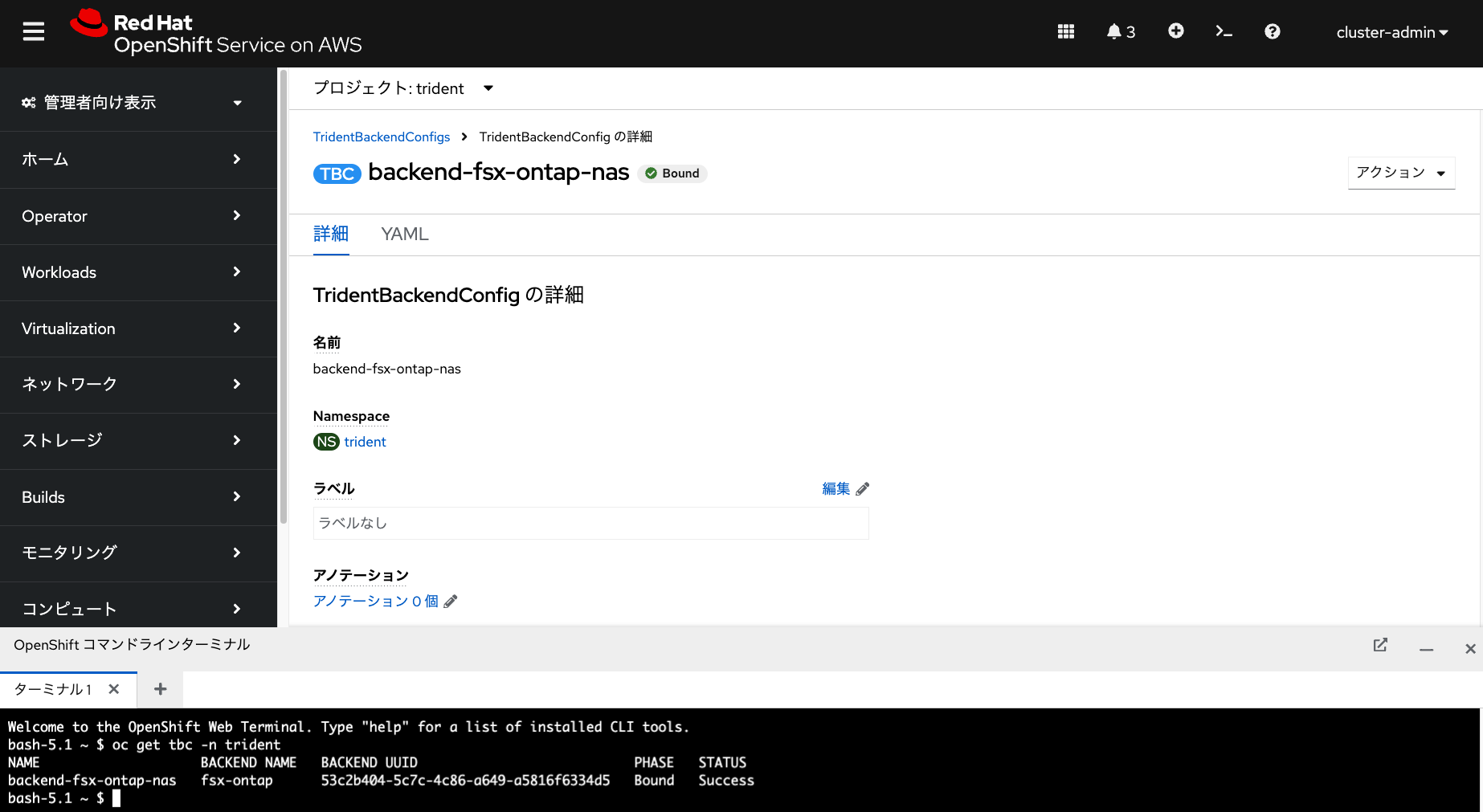Open terminal in new window icon

pos(1380,645)
